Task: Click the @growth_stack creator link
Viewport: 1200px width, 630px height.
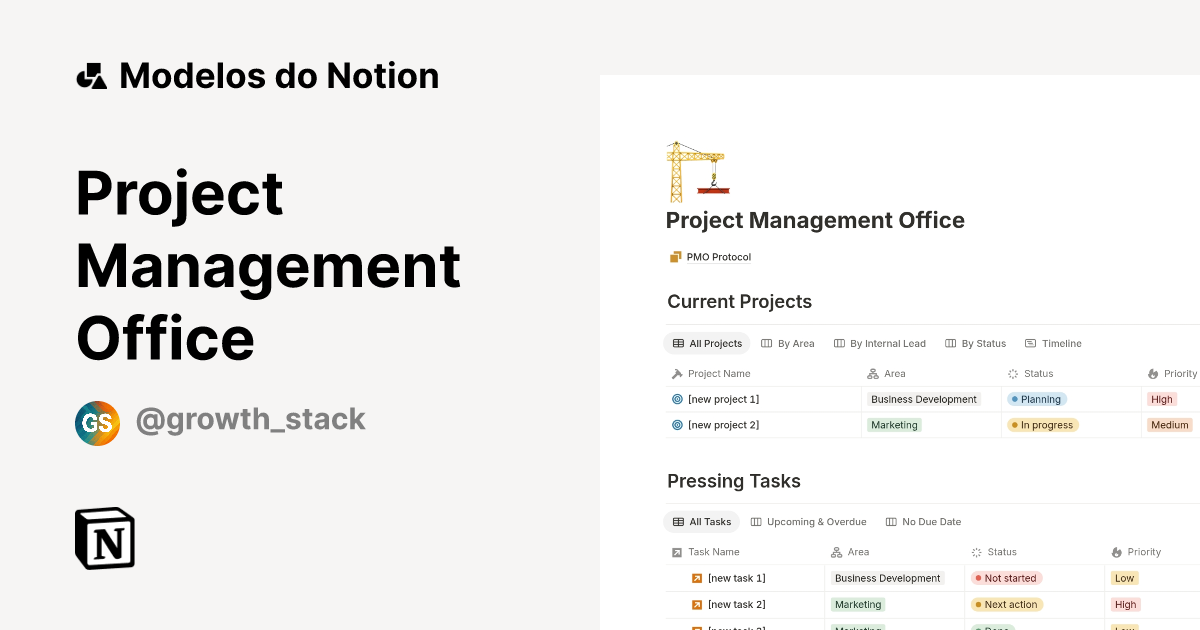Action: pyautogui.click(x=251, y=419)
